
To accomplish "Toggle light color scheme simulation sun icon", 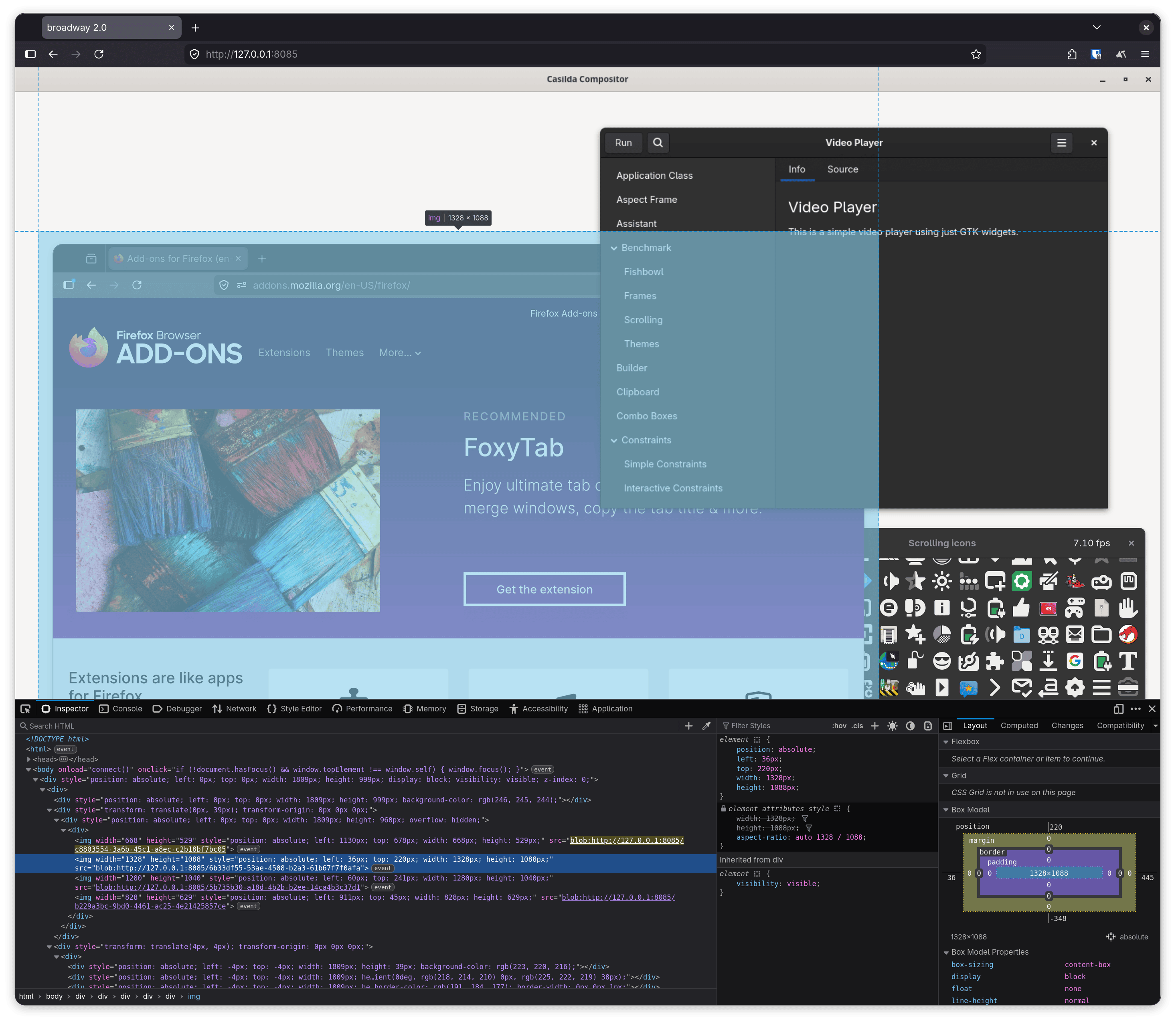I will tap(893, 726).
